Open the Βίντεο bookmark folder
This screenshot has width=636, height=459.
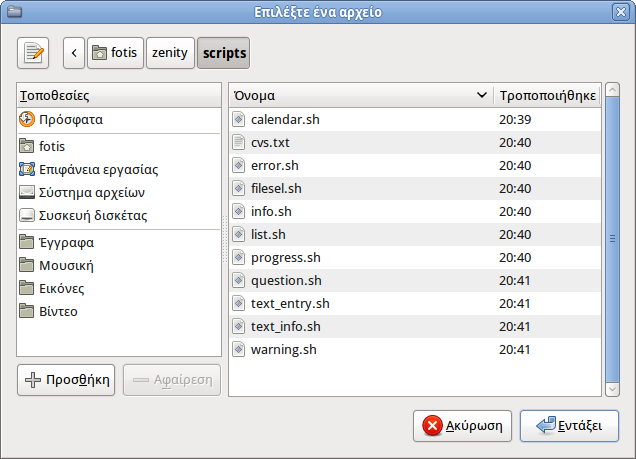tap(58, 312)
